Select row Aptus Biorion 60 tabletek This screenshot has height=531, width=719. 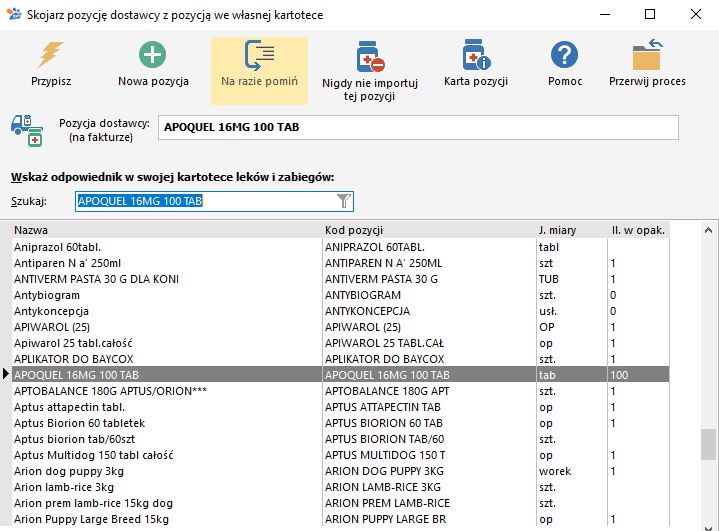(x=340, y=423)
